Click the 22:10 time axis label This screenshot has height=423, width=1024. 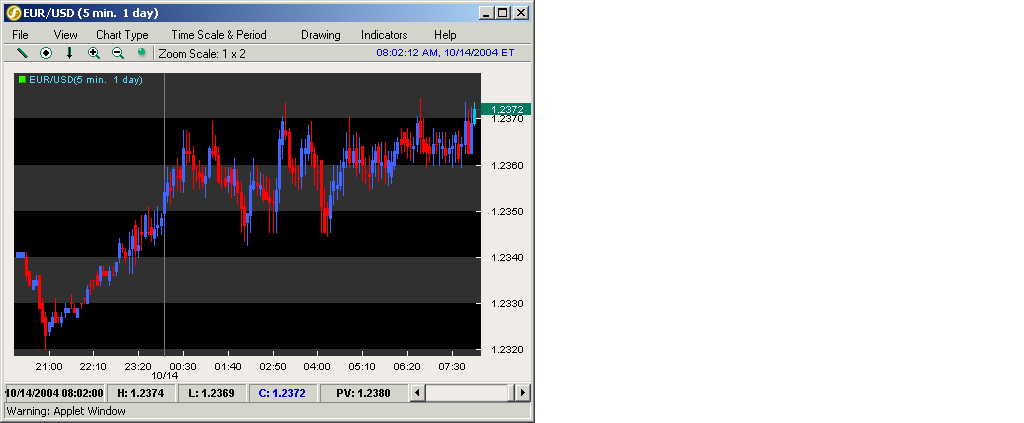coord(93,366)
